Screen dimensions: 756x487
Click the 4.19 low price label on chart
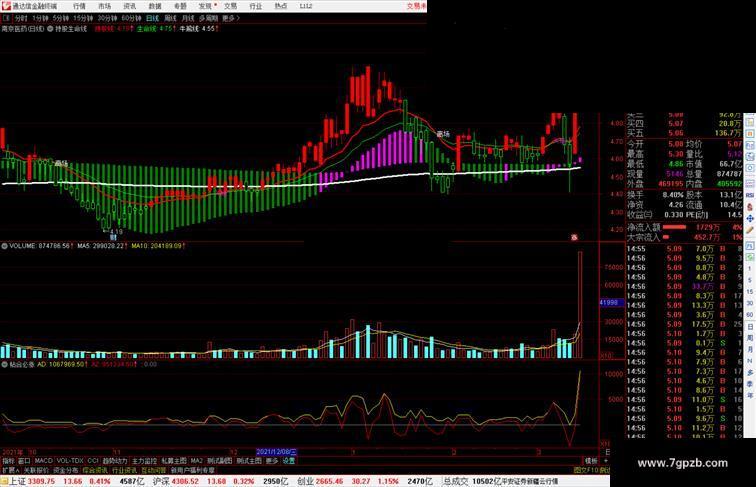coord(116,232)
